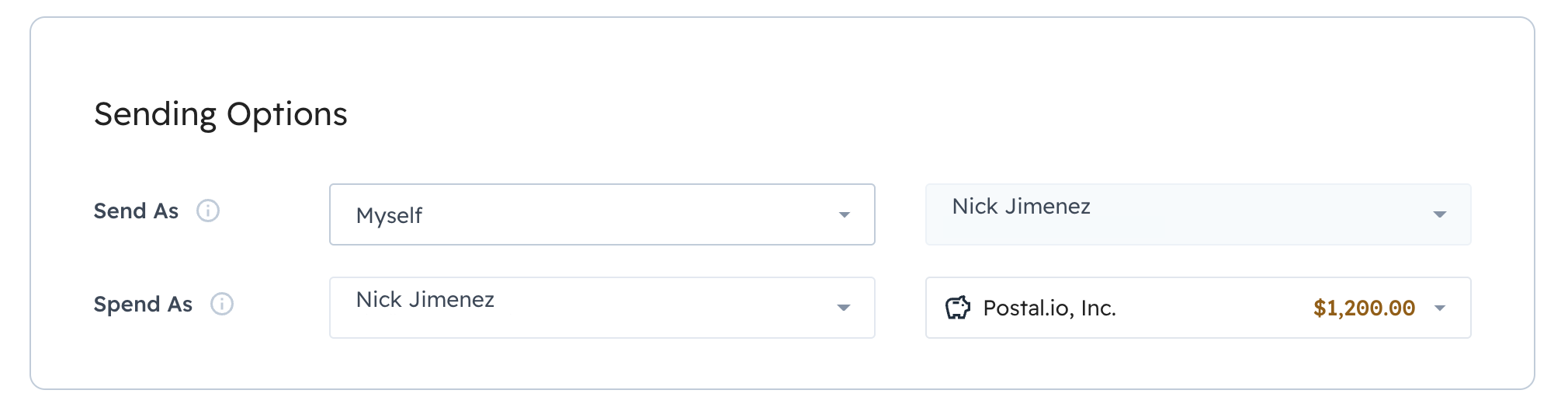Click the caret in the Send As Nick Jimenez field

click(x=1440, y=214)
